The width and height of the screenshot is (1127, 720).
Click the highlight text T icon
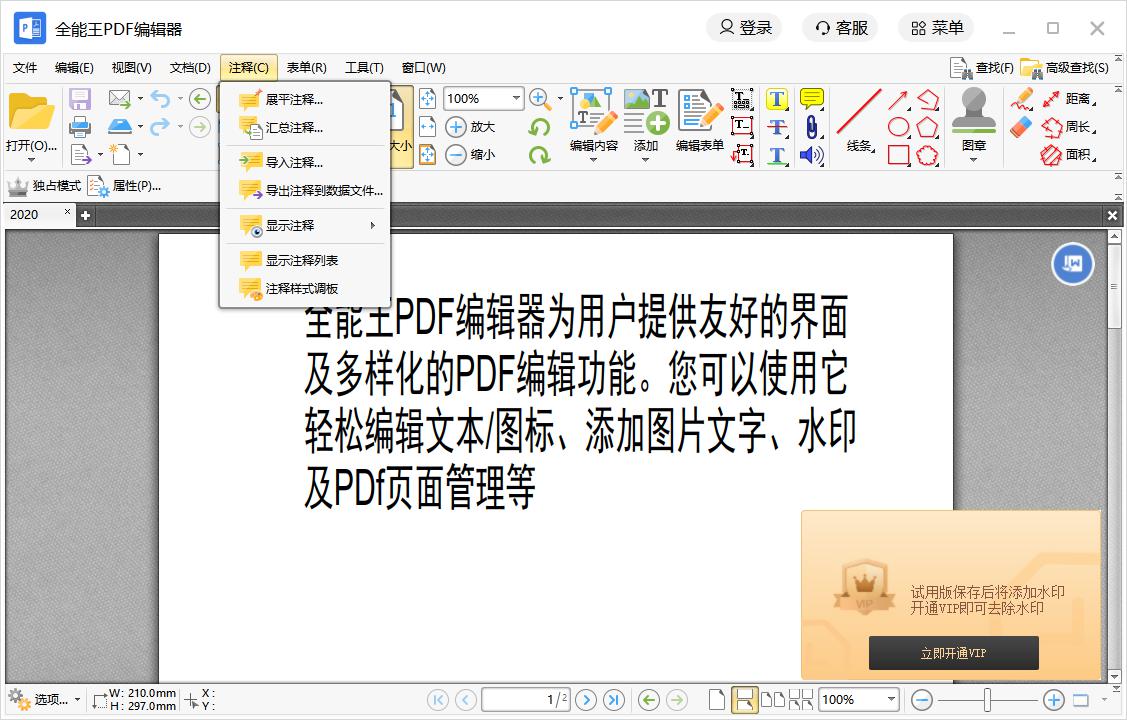click(x=777, y=99)
